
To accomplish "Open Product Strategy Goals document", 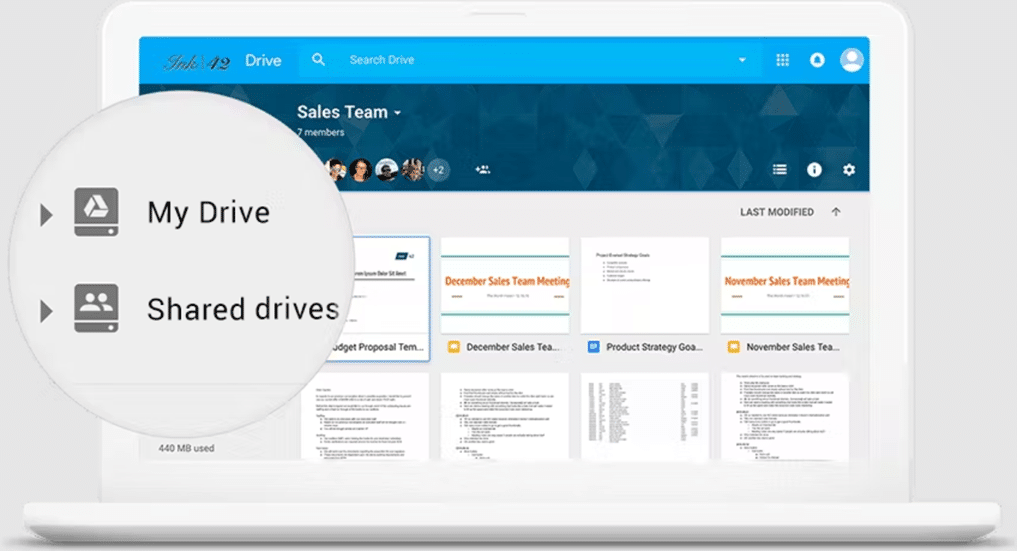I will [x=645, y=285].
